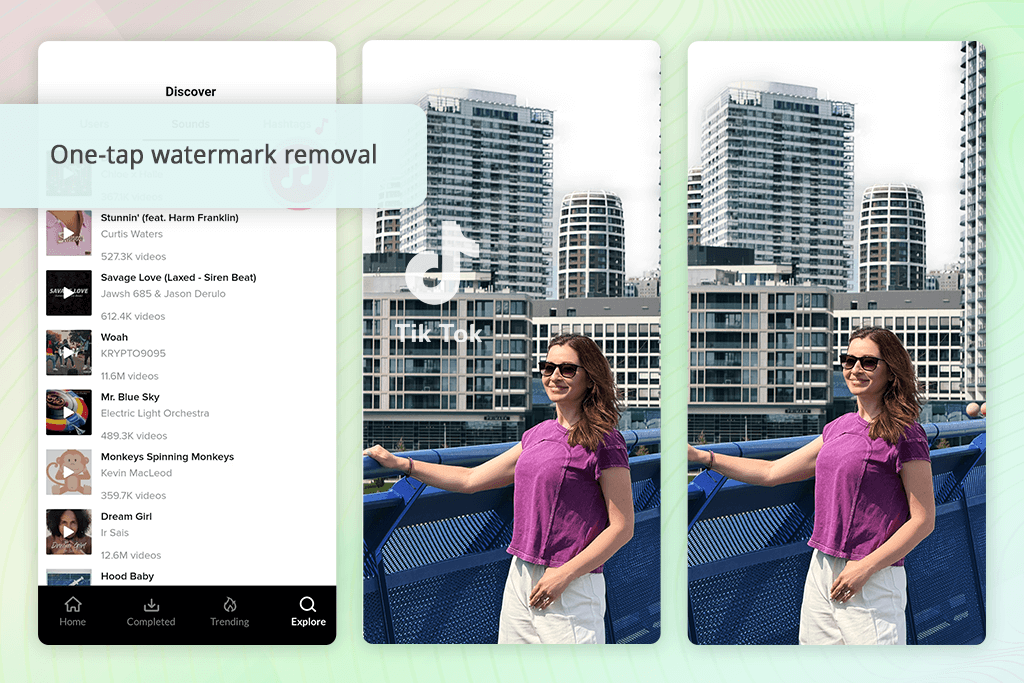Click the artist name "Kevin MacLeod"
The height and width of the screenshot is (683, 1024).
[136, 473]
